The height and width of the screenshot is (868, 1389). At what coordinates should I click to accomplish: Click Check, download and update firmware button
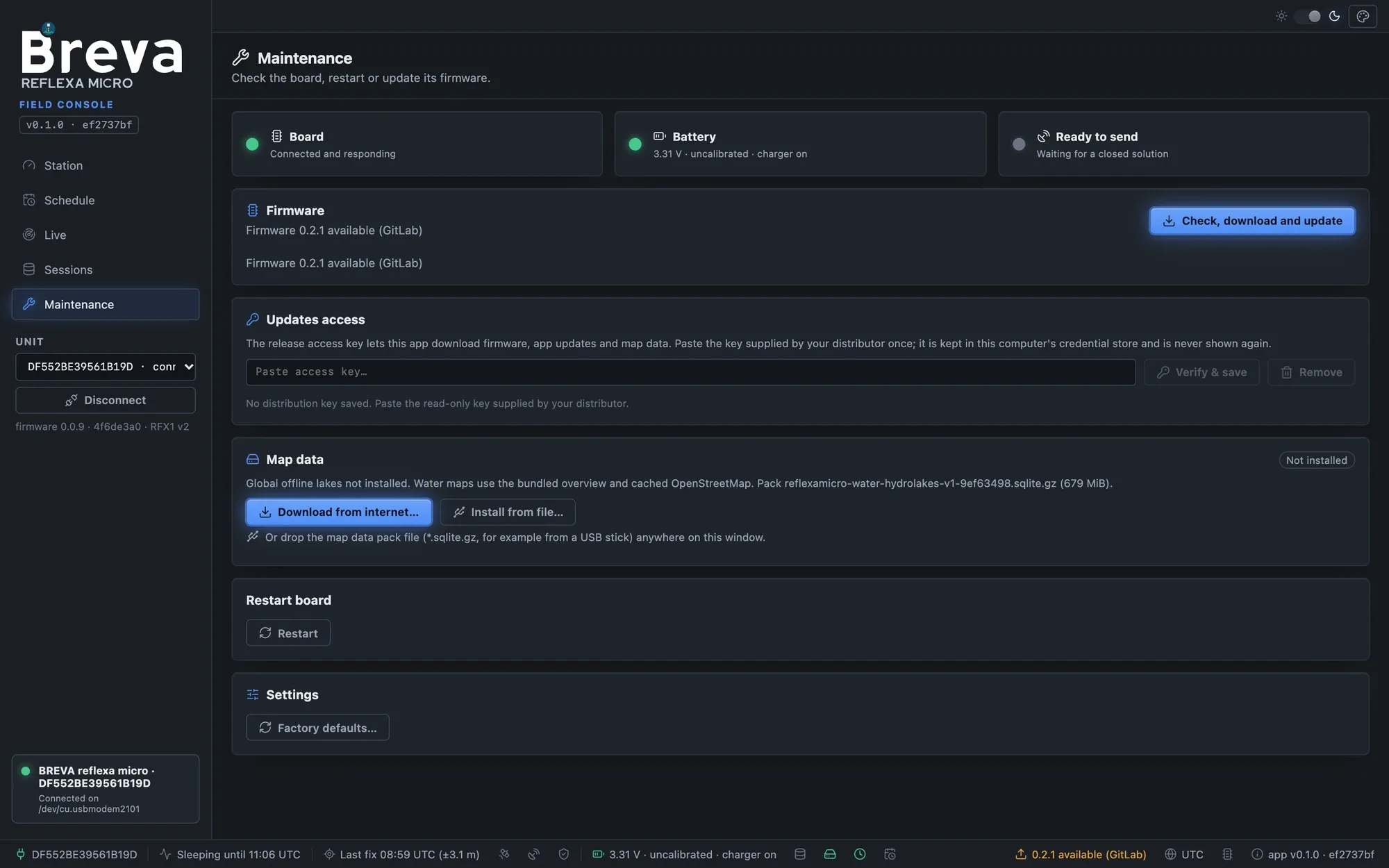click(x=1252, y=221)
